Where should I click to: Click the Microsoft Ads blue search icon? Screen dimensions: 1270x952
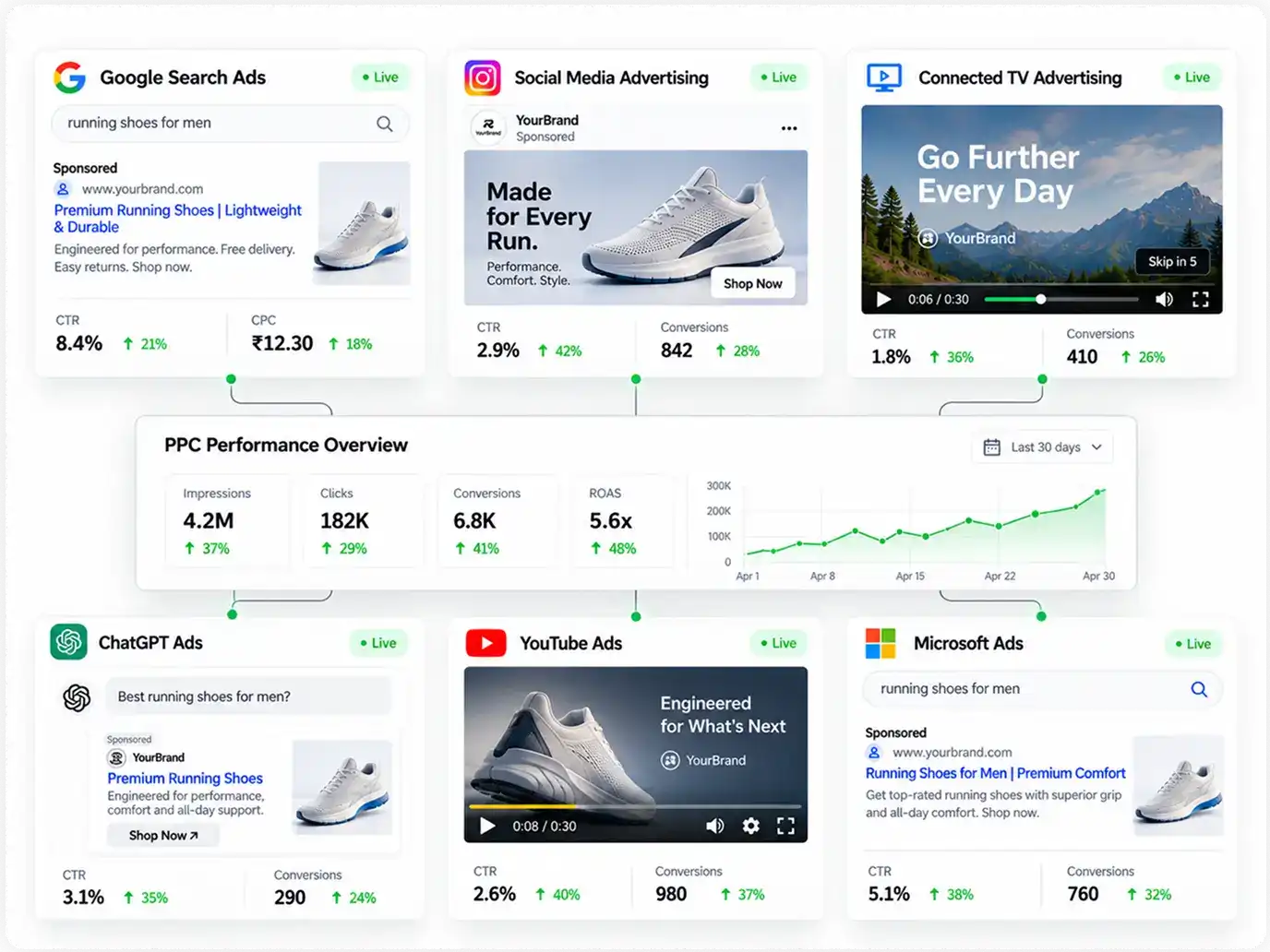(x=1199, y=689)
